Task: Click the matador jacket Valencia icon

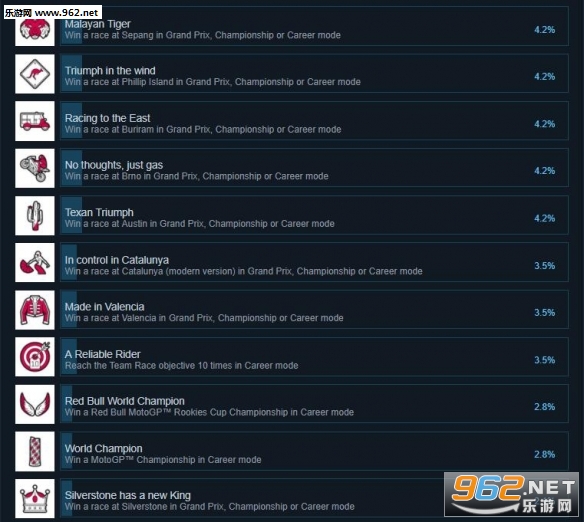Action: coord(35,310)
